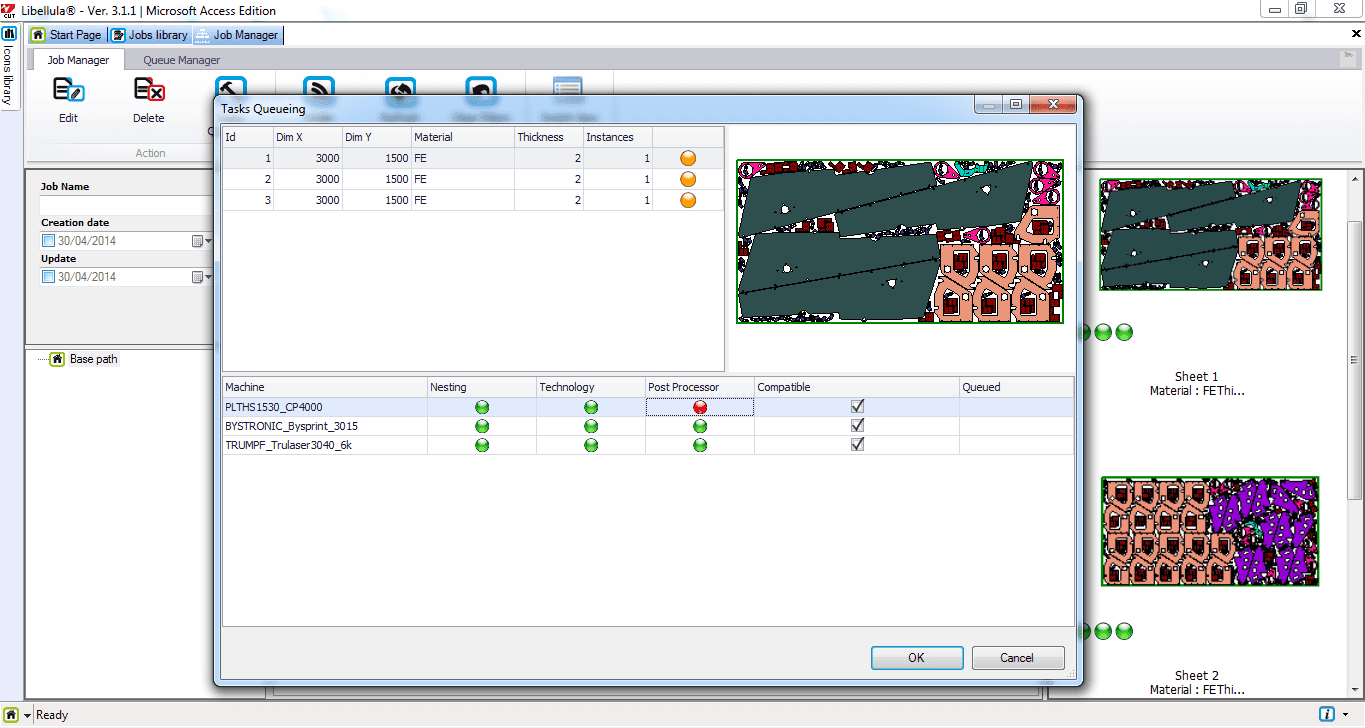Click orange status ball in task row 1
The image size is (1365, 728).
point(688,158)
